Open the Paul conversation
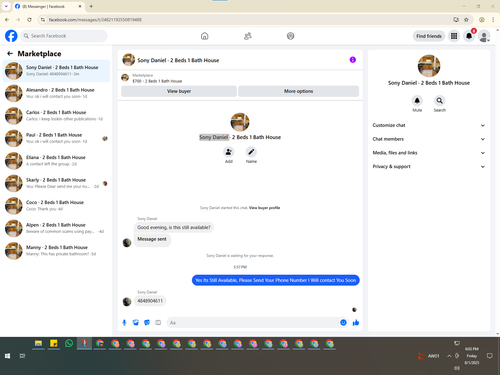Viewport: 500px width, 375px height. [x=56, y=138]
